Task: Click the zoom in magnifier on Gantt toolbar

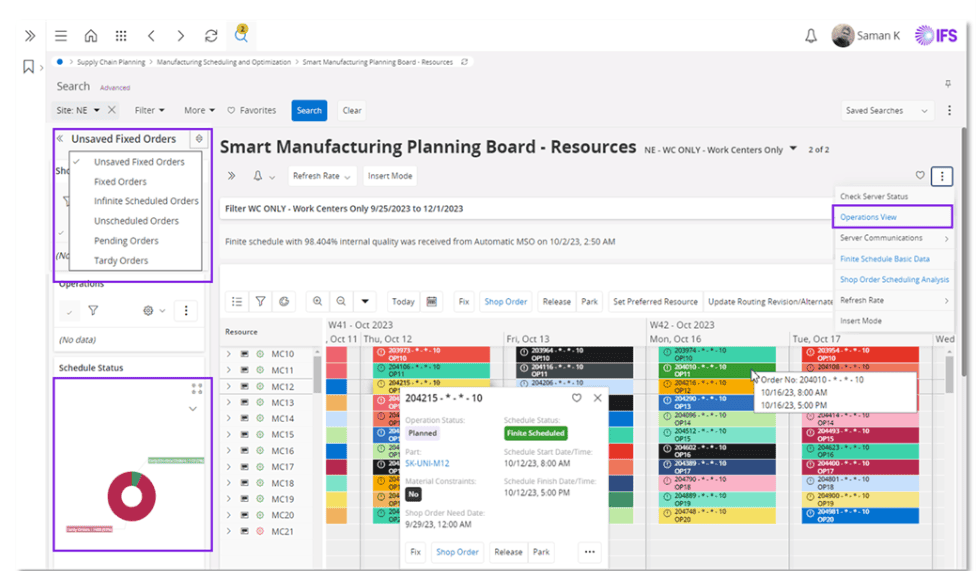Action: pos(317,301)
